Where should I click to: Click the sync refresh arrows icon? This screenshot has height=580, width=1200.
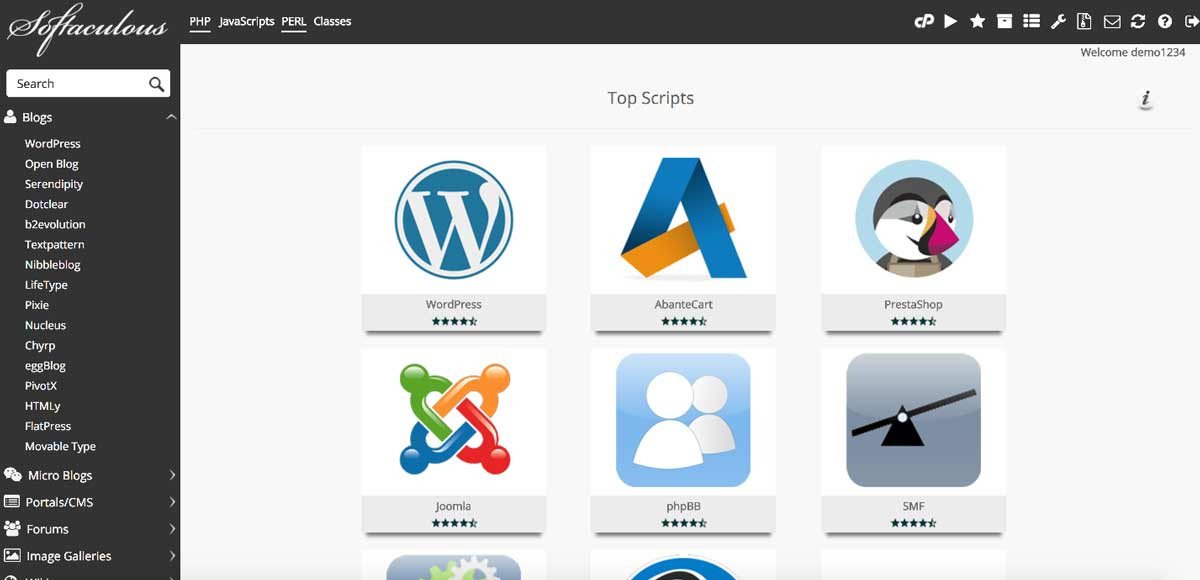click(1138, 21)
